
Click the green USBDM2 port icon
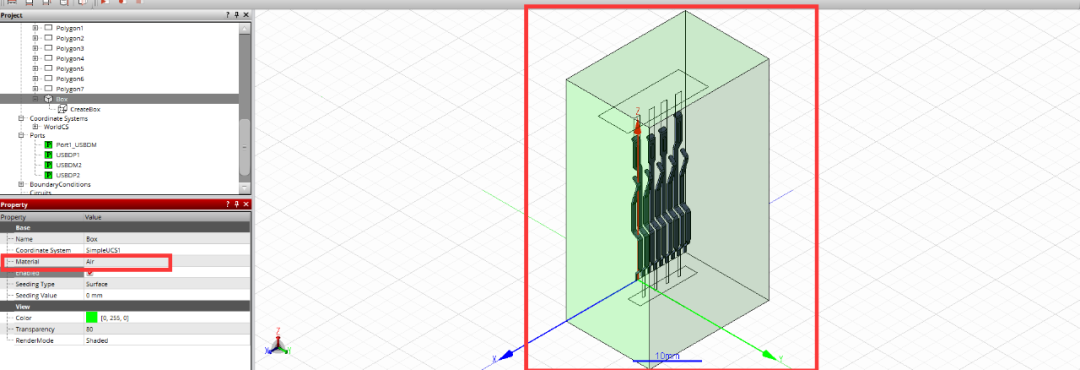48,165
